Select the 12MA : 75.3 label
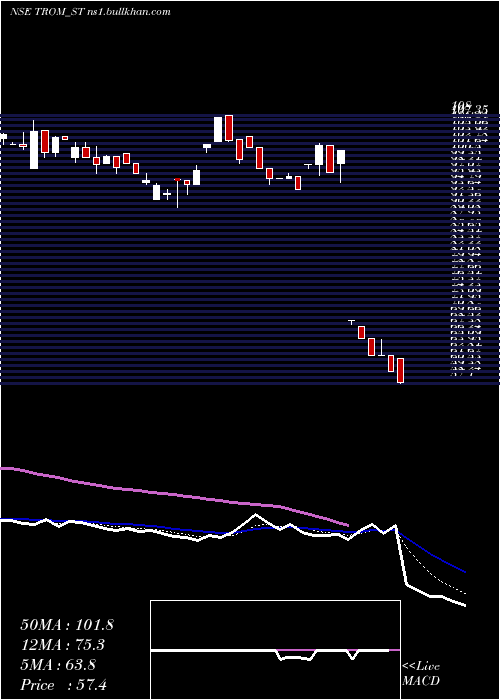Screen dimensions: 500x700 [x=63, y=645]
